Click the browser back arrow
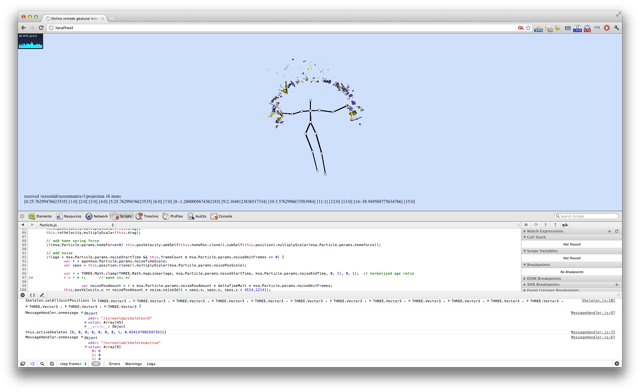The image size is (640, 392). click(23, 28)
